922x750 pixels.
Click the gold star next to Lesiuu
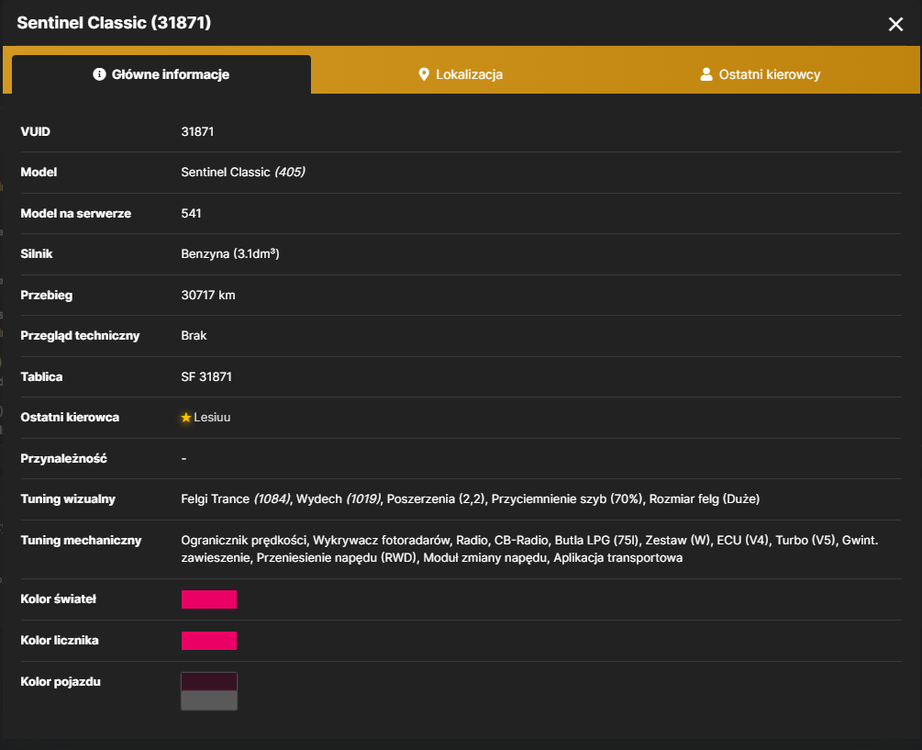click(x=186, y=417)
